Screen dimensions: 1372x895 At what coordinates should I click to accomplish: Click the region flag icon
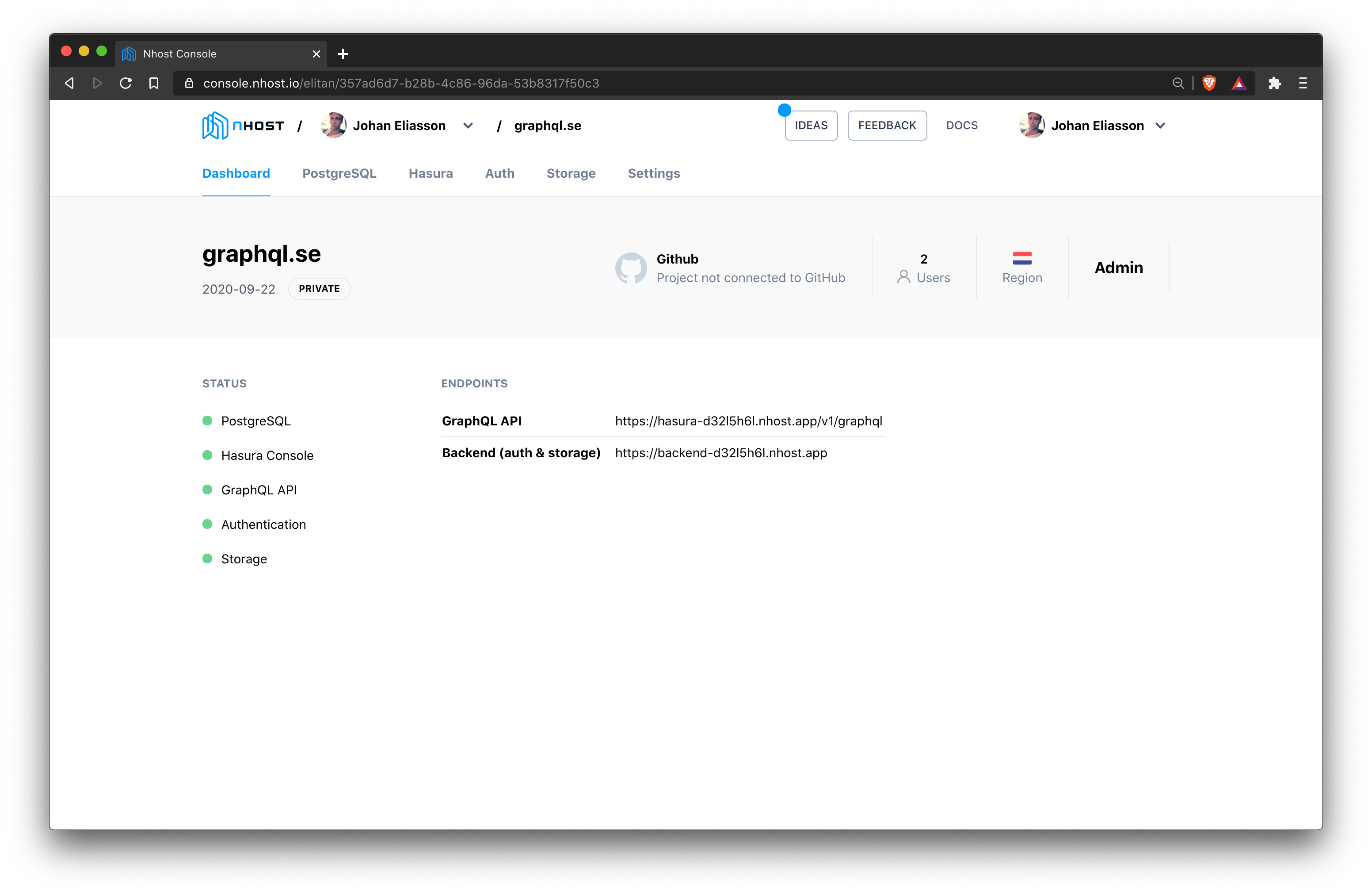(1021, 258)
